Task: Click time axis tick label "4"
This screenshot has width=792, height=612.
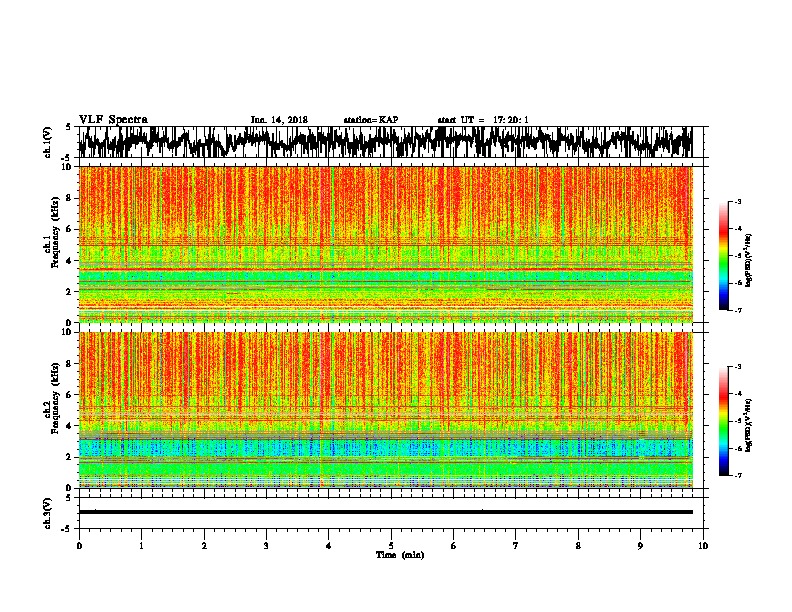Action: [329, 546]
